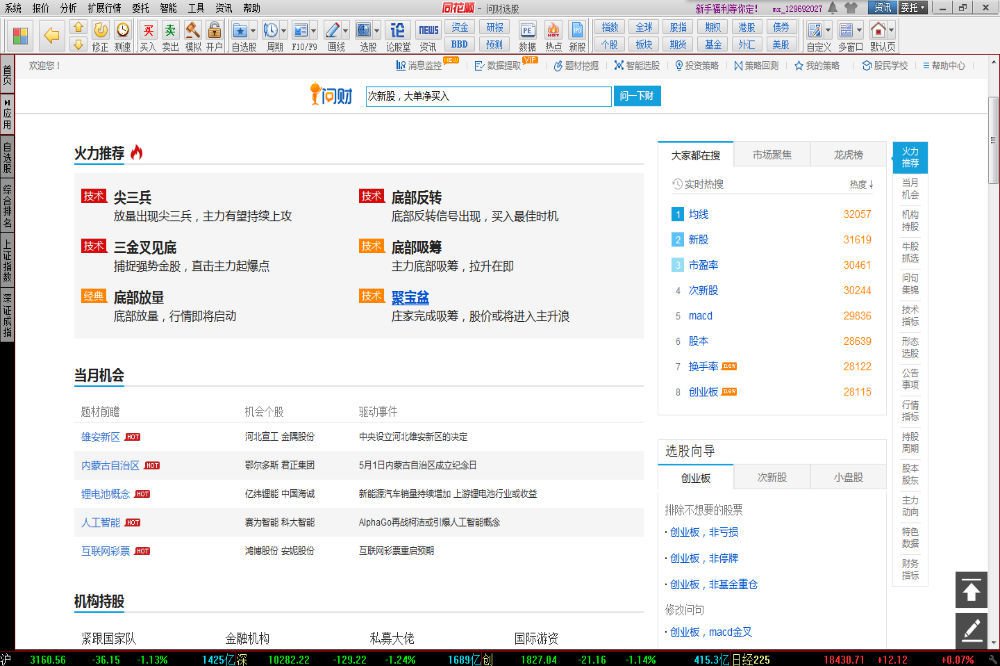Open the 聚宝盆 strategy link

click(409, 297)
